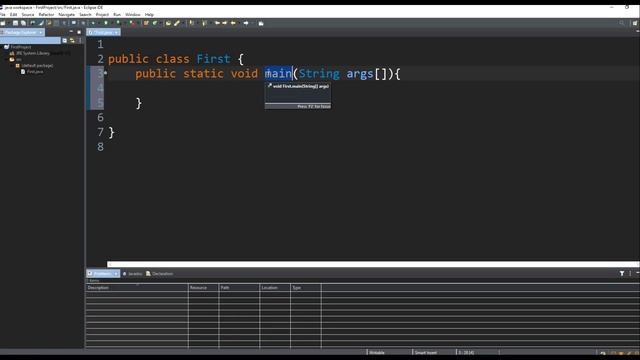The height and width of the screenshot is (360, 640).
Task: Open the Help menu
Action: [149, 14]
